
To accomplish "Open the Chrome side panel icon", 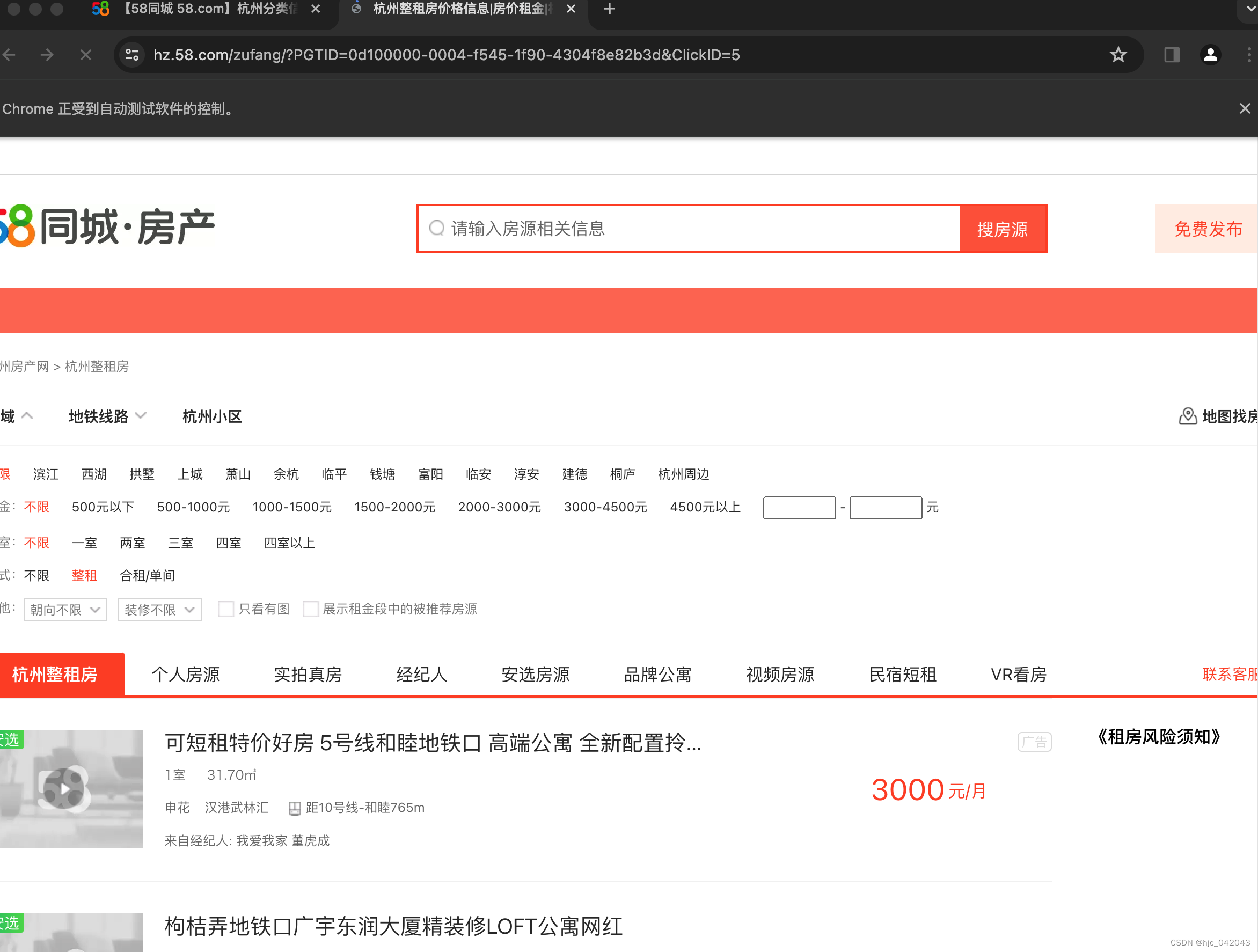I will coord(1172,55).
